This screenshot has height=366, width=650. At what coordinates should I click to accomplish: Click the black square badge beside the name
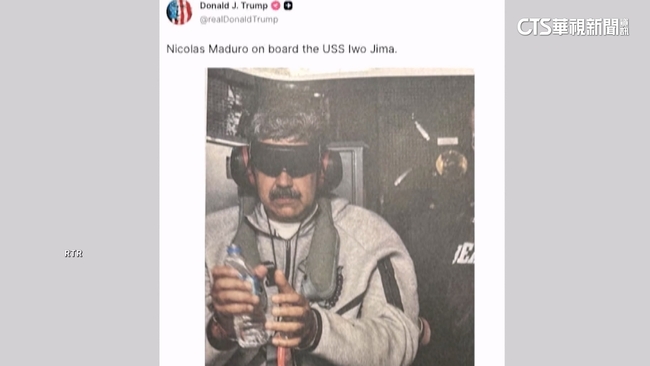pyautogui.click(x=288, y=5)
